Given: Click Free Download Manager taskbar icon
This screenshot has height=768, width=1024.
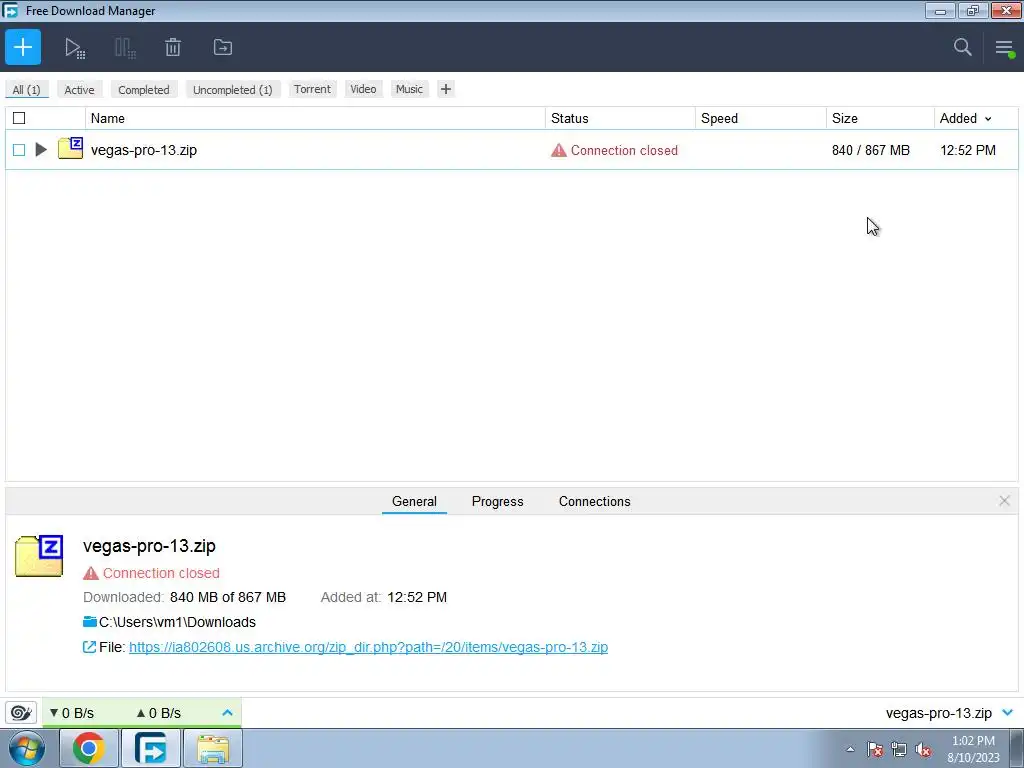Looking at the screenshot, I should pos(151,748).
